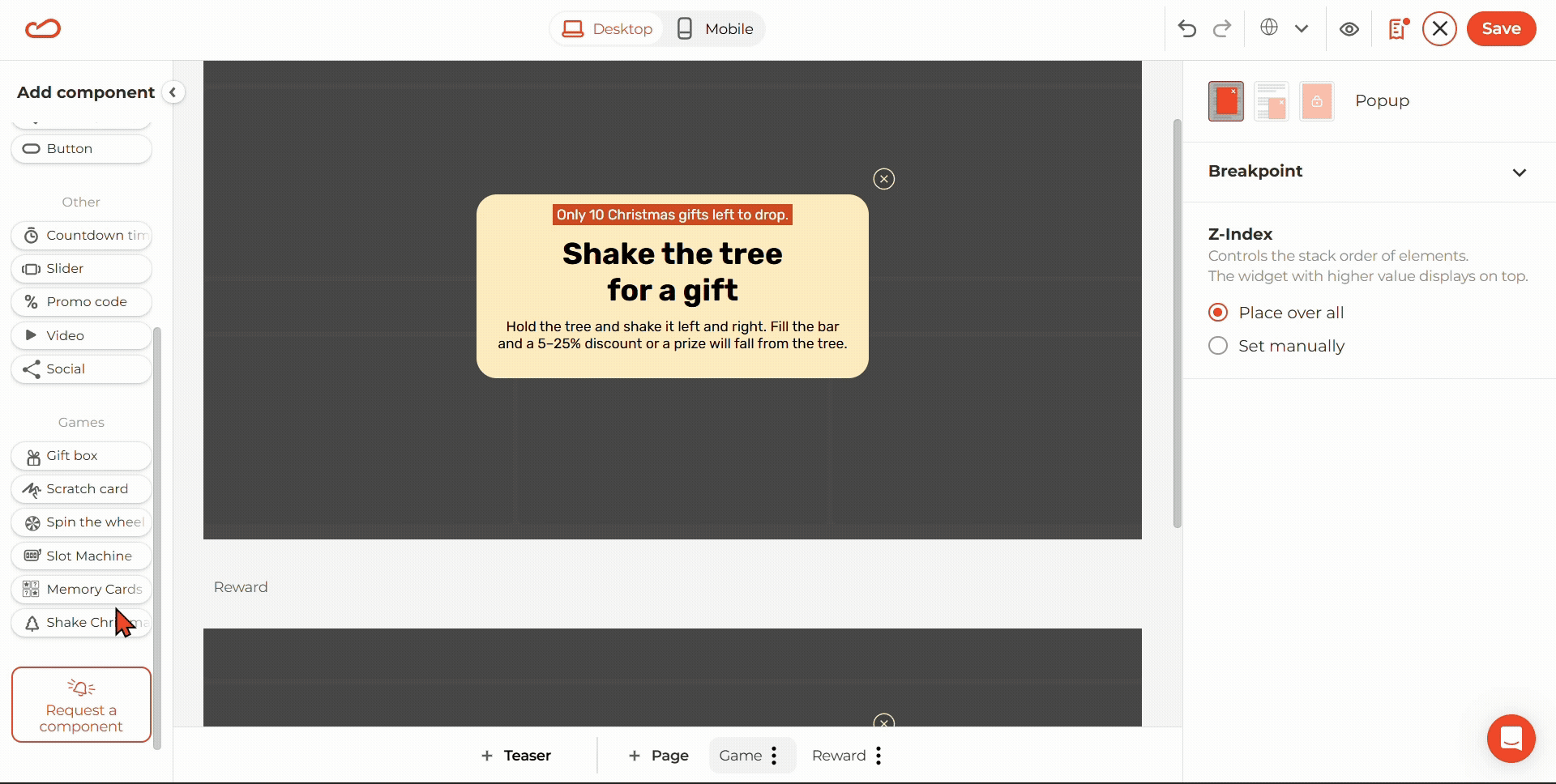Image resolution: width=1556 pixels, height=784 pixels.
Task: Open Game page options menu
Action: tap(774, 756)
